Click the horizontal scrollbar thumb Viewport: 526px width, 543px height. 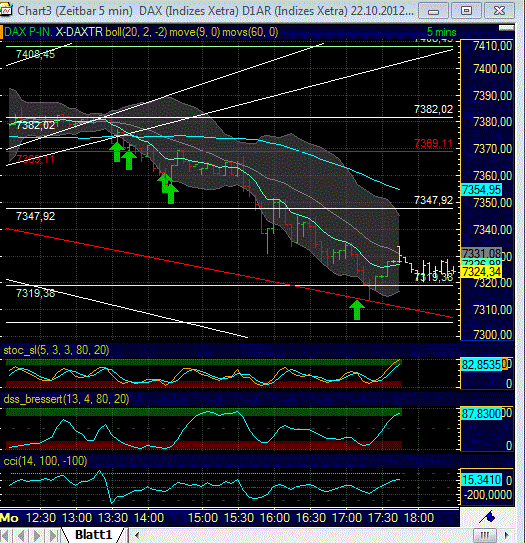[484, 535]
